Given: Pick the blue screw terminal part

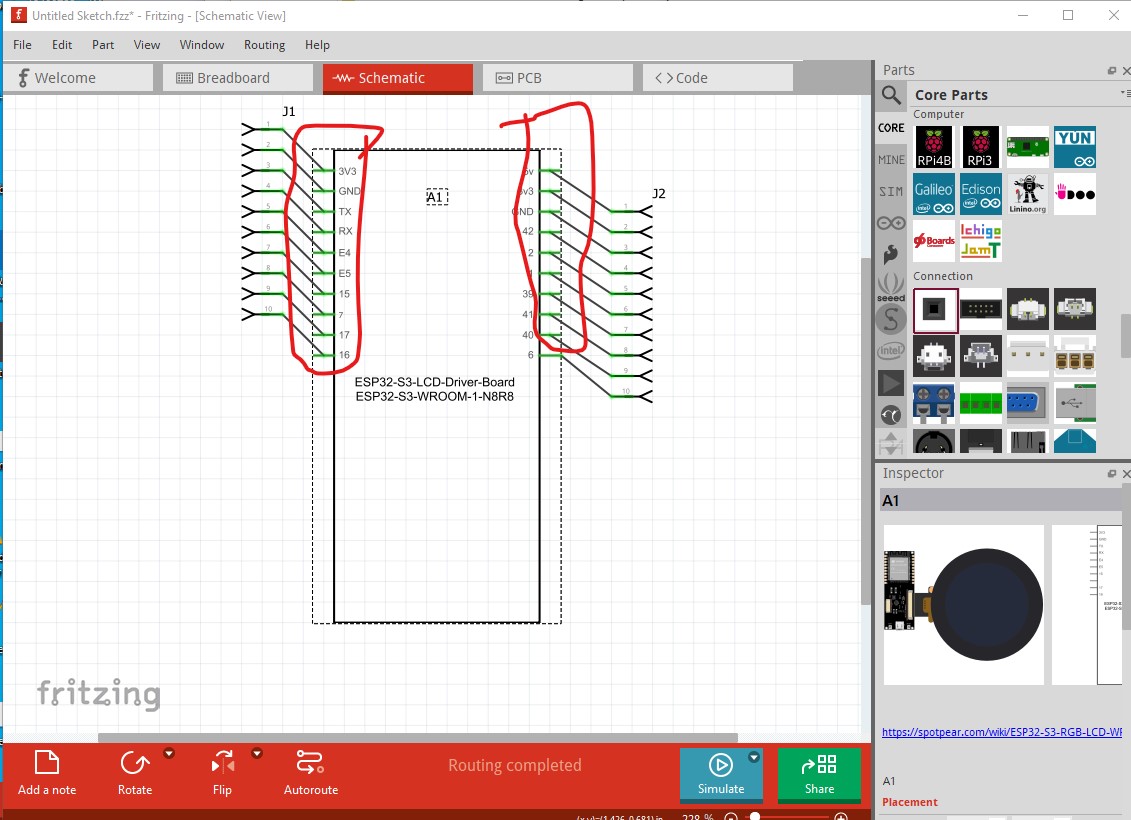Looking at the screenshot, I should point(933,403).
